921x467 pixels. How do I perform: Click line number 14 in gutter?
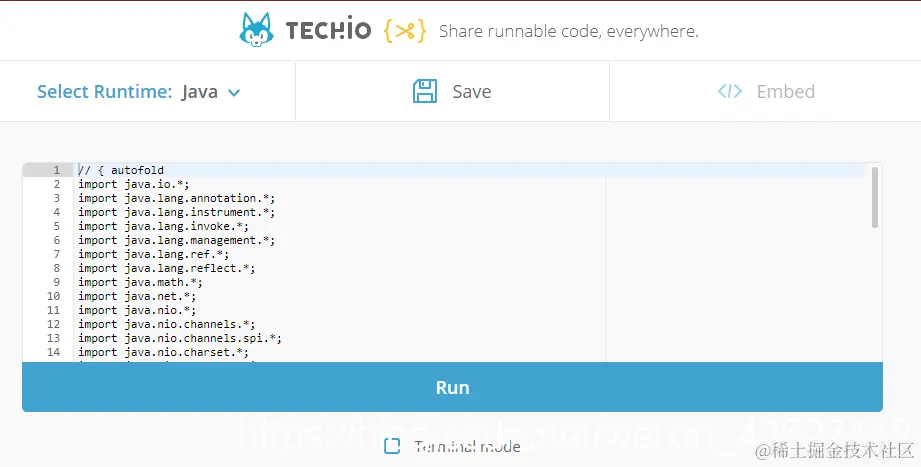[x=53, y=352]
